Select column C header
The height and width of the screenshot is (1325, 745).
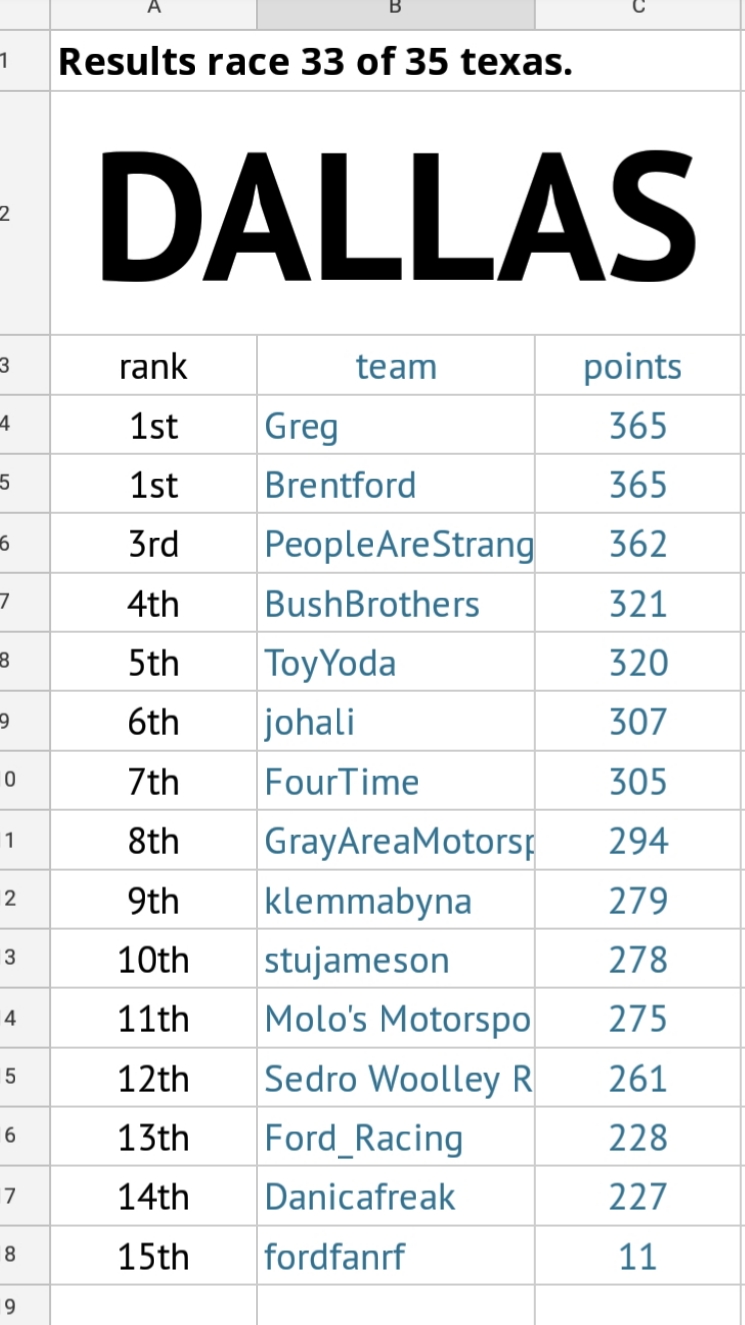coord(639,10)
